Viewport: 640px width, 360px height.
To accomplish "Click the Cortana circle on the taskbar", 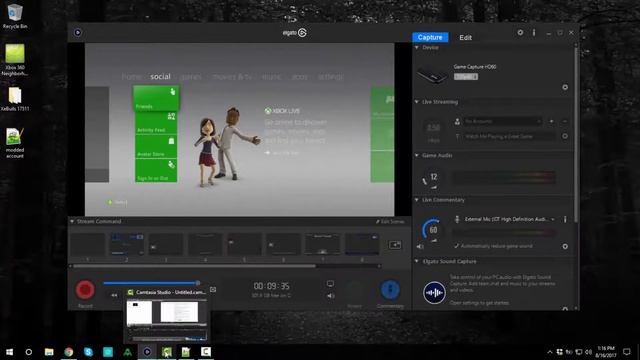I will [x=29, y=352].
